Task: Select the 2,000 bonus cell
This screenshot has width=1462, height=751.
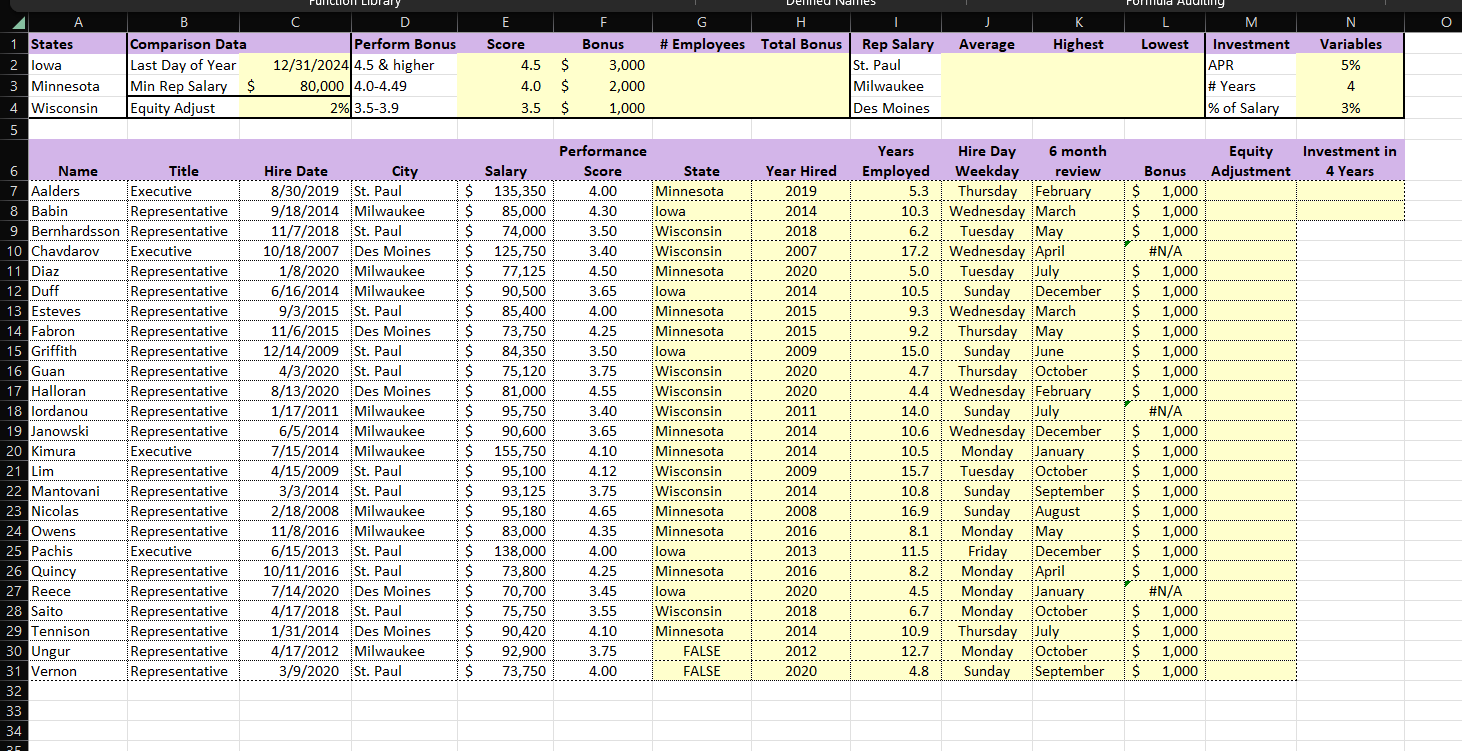Action: 602,86
